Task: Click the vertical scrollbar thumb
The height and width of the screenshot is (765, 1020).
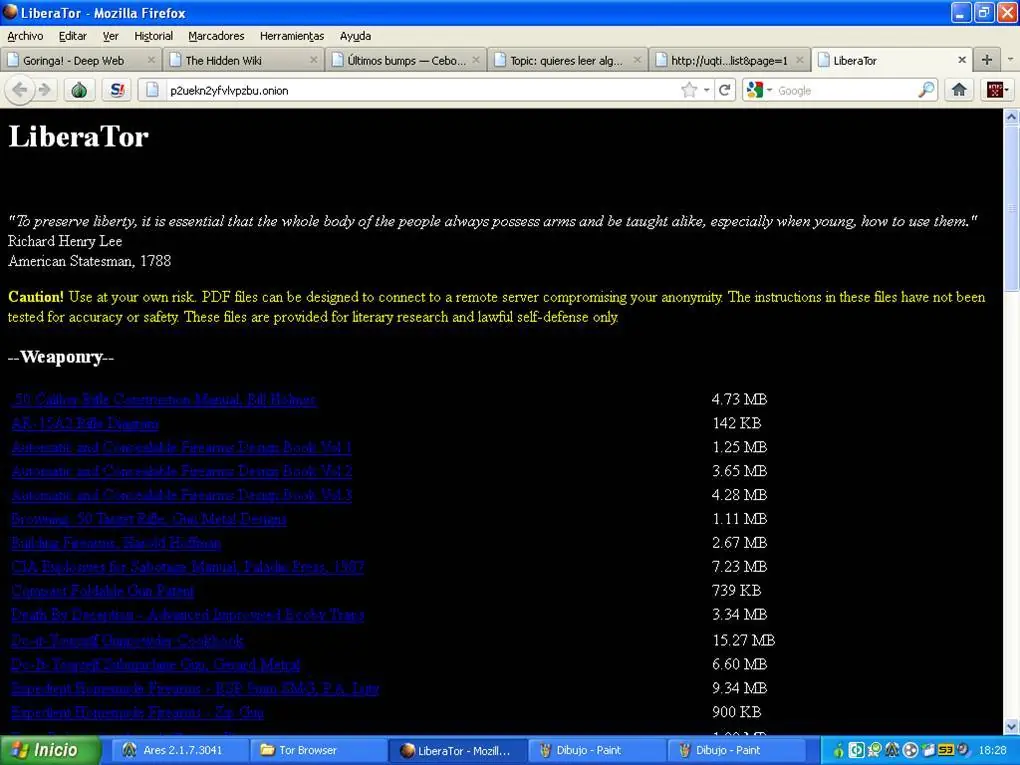Action: (1011, 208)
